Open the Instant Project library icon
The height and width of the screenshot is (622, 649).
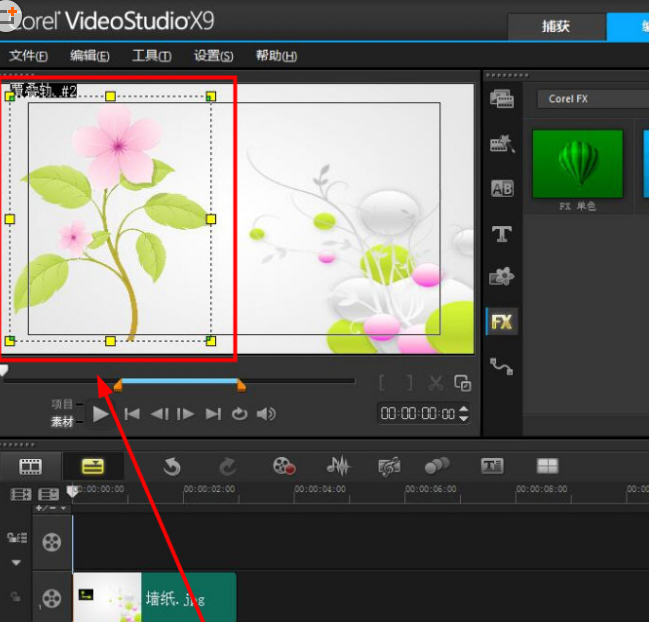[502, 144]
